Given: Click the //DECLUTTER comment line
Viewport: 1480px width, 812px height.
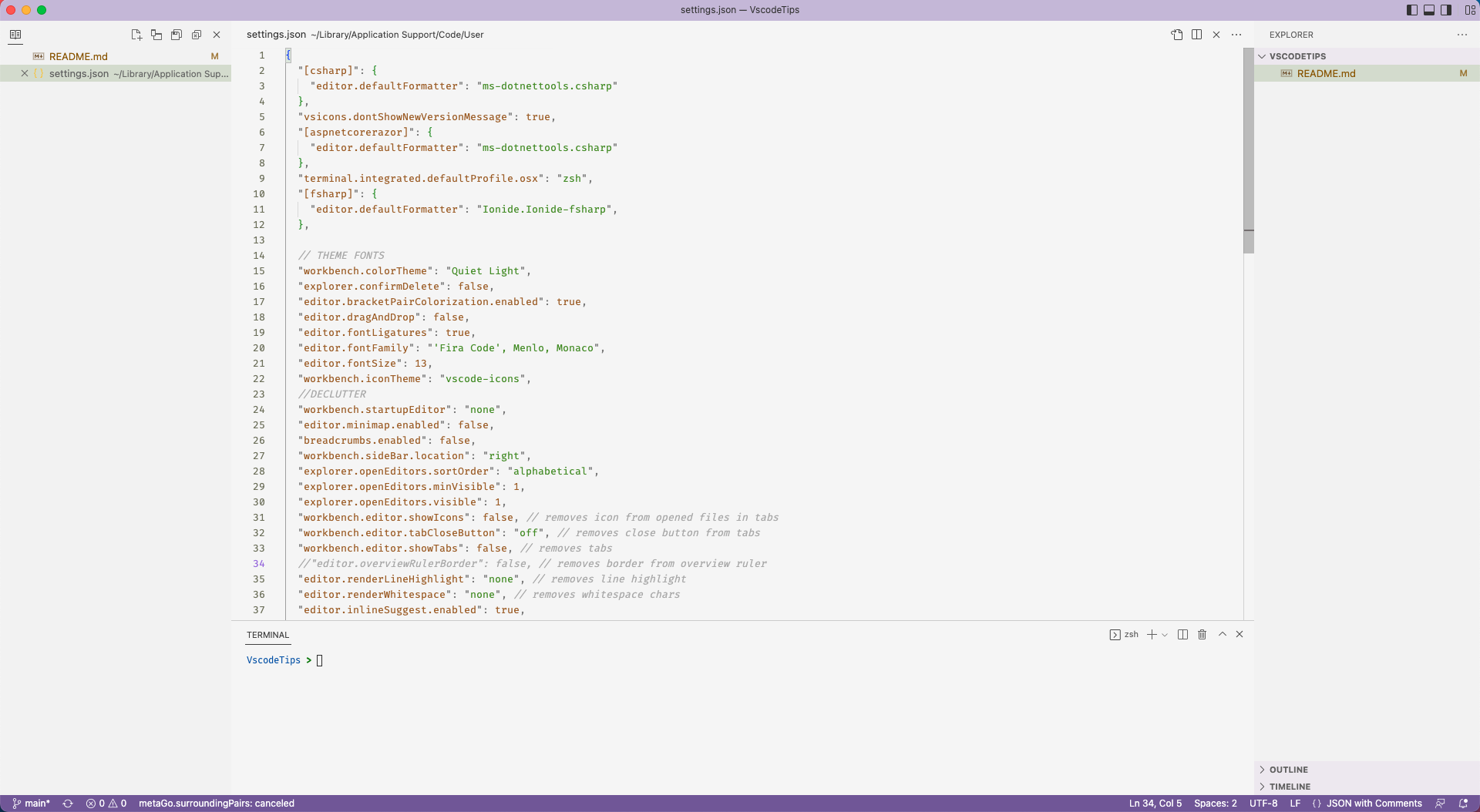Looking at the screenshot, I should (332, 394).
